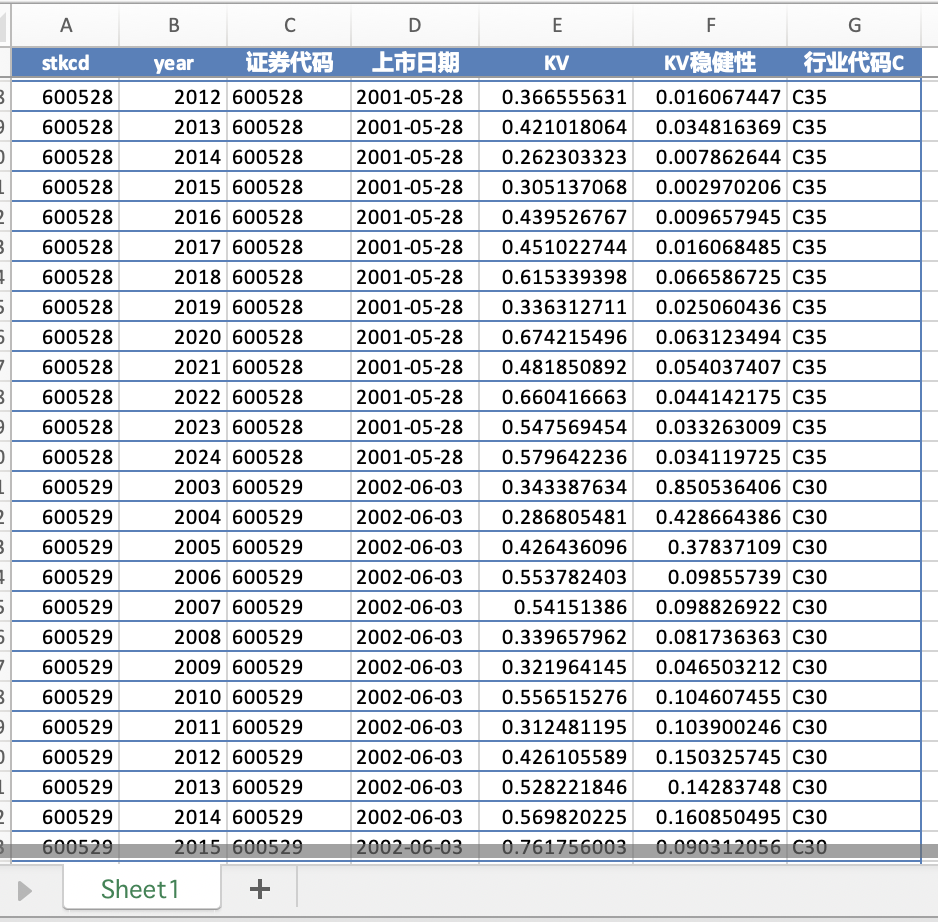
Task: Select KV cell 0.556515276
Action: coord(556,696)
